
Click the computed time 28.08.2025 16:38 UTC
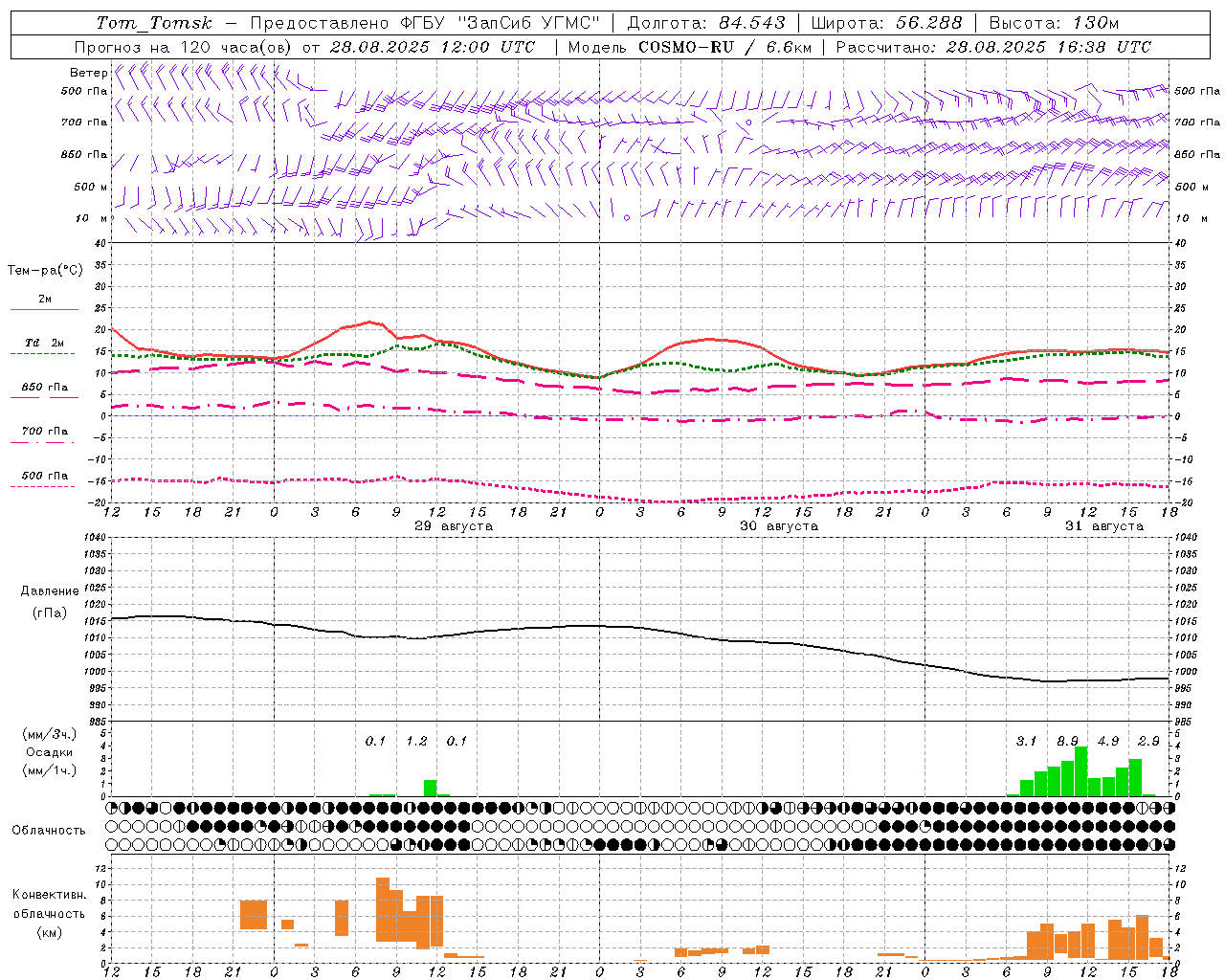[x=1049, y=47]
